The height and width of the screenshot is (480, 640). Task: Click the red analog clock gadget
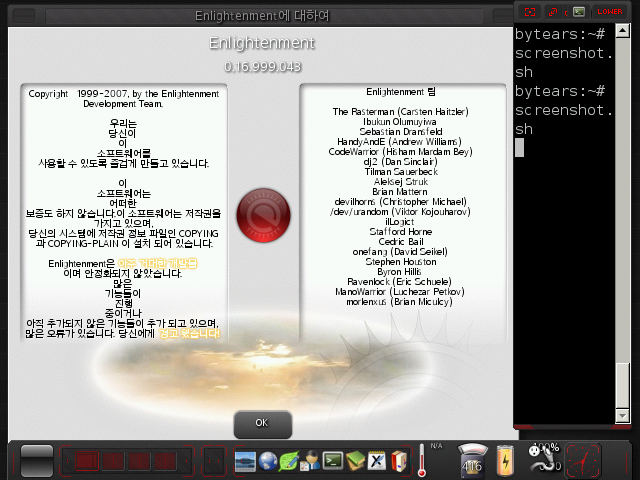click(583, 461)
